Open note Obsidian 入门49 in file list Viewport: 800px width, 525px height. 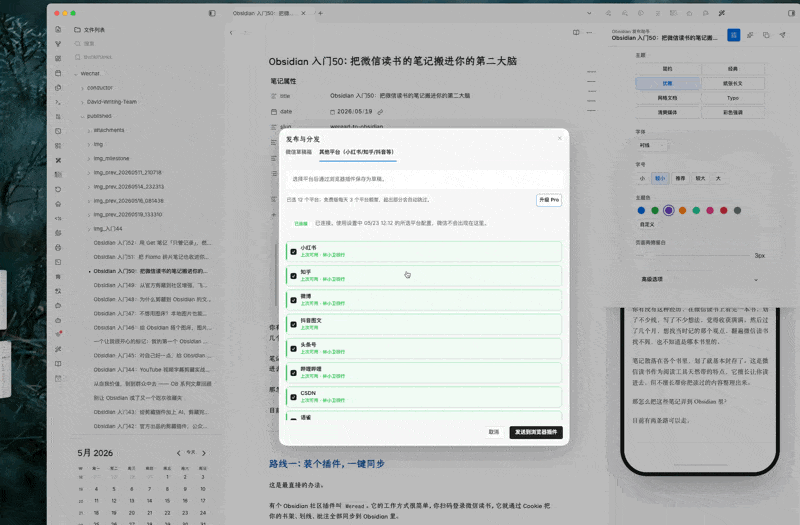[151, 285]
